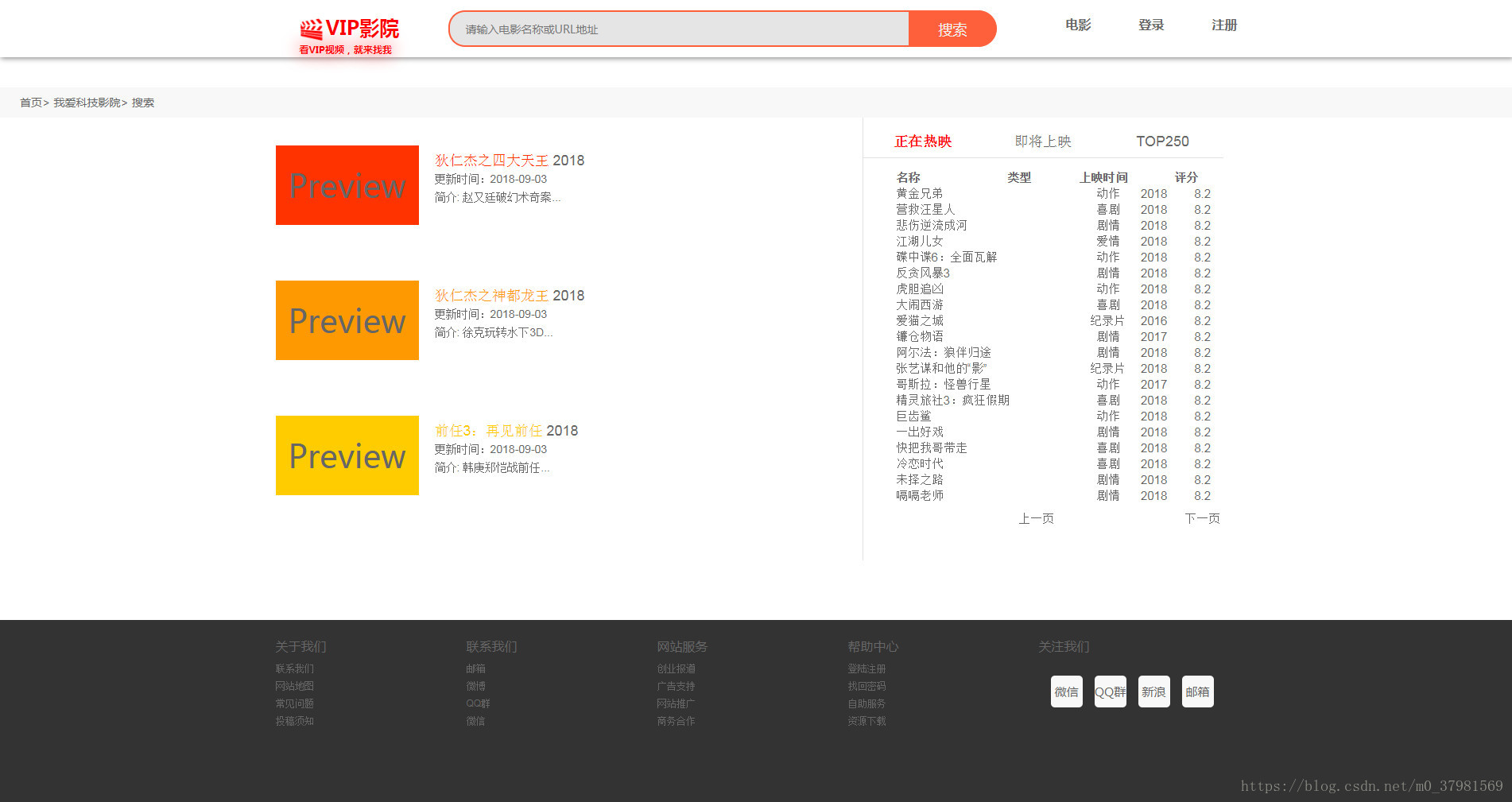Select 巨齿鲨 in the hot list
The height and width of the screenshot is (802, 1512).
pos(913,416)
